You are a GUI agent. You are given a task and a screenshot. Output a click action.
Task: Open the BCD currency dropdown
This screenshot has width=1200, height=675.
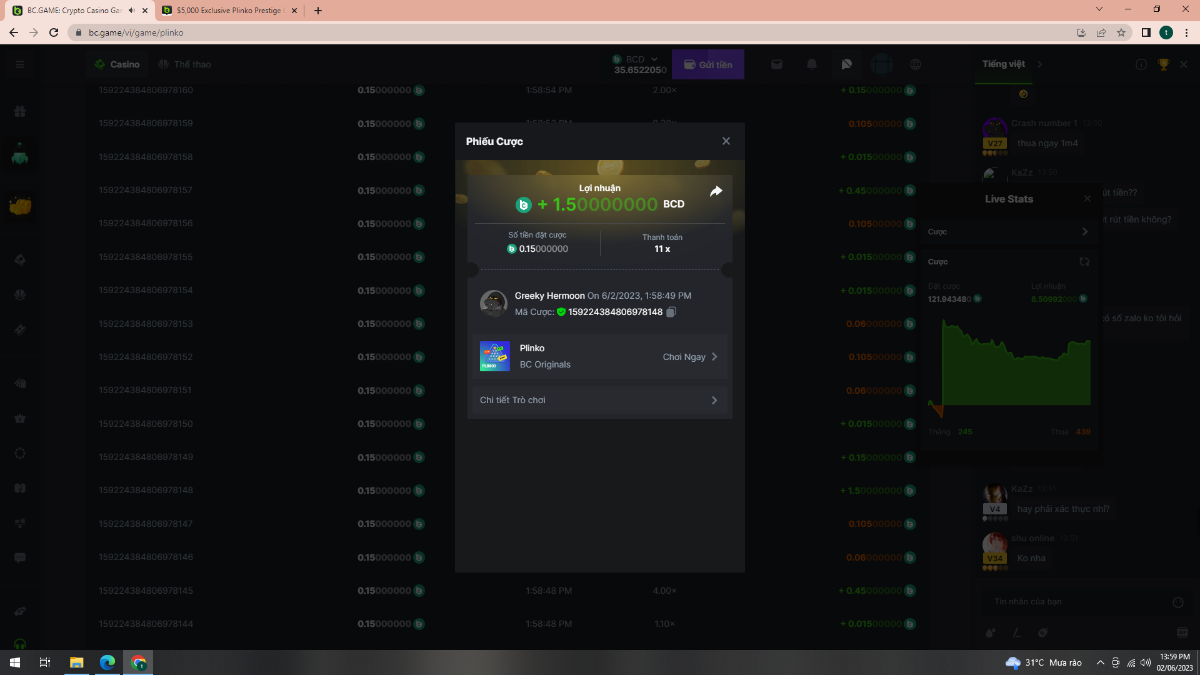click(640, 60)
